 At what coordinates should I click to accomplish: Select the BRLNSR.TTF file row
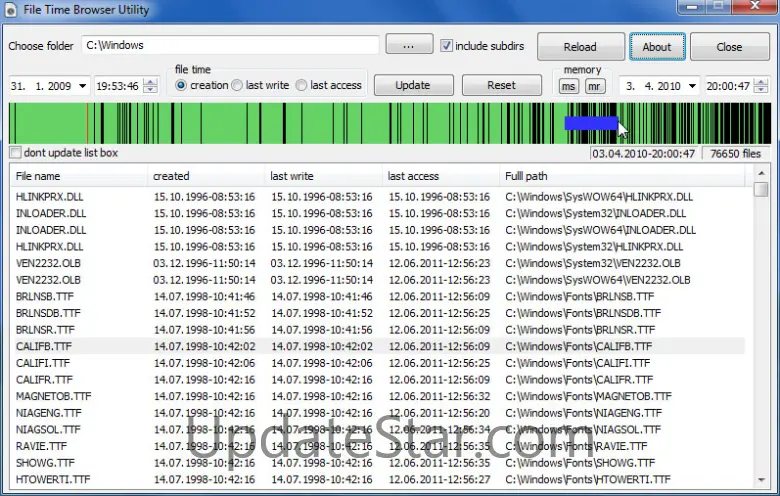pos(378,329)
